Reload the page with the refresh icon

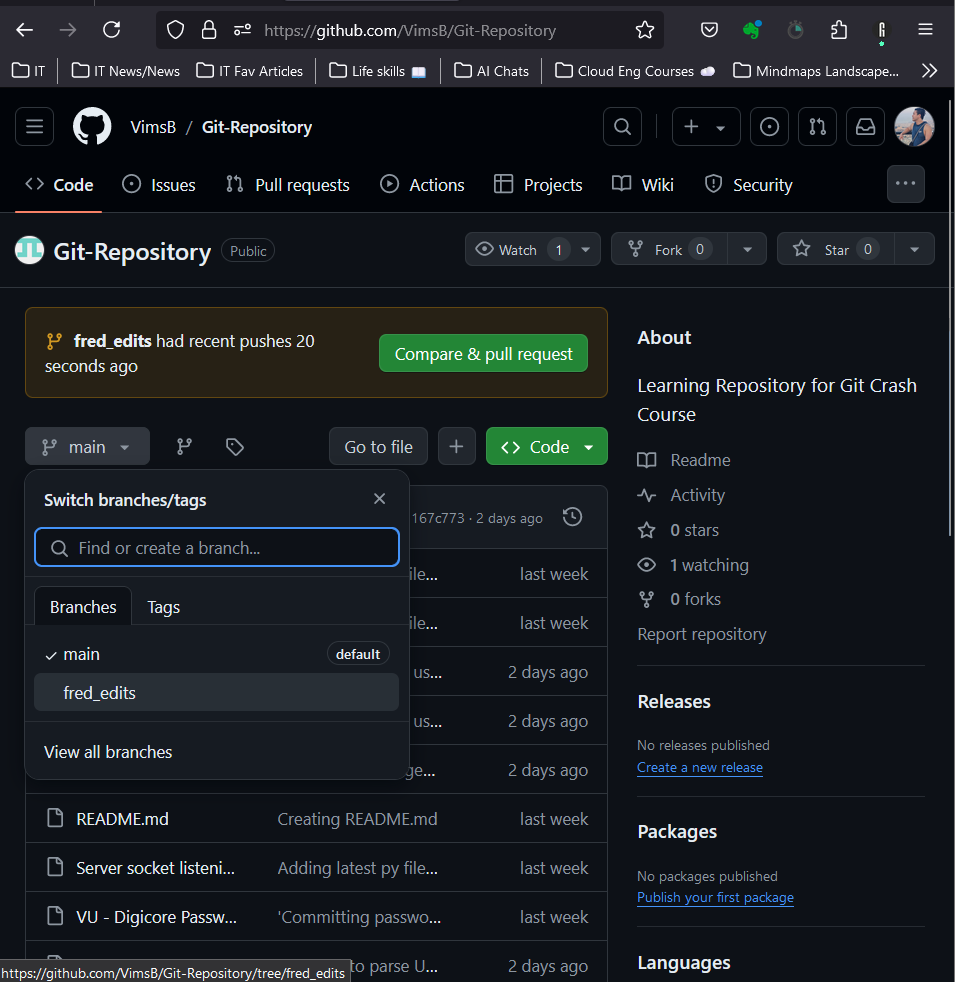point(111,29)
